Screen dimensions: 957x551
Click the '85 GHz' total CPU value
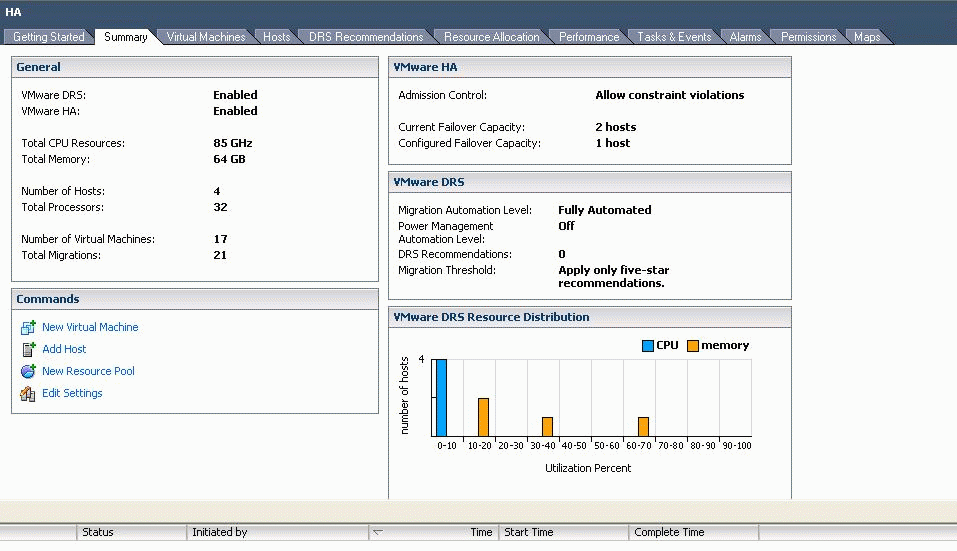coord(233,143)
